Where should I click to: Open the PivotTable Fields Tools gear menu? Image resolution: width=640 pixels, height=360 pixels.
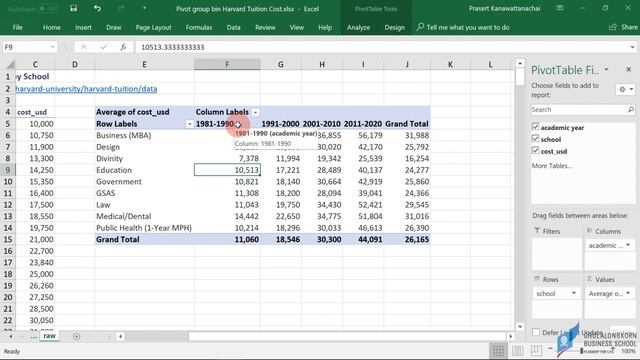(625, 89)
